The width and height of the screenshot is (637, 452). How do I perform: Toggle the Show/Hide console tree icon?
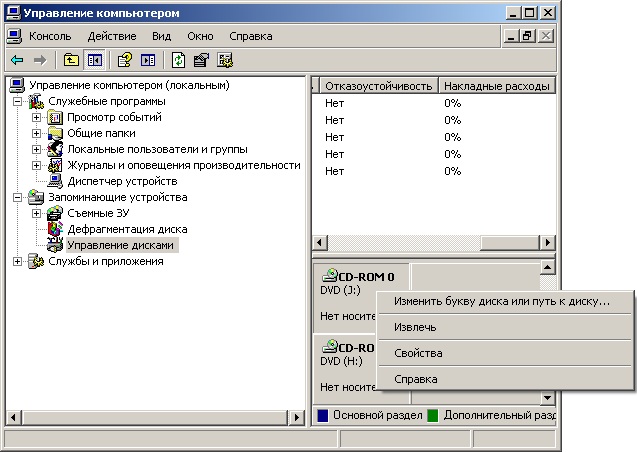[x=94, y=60]
